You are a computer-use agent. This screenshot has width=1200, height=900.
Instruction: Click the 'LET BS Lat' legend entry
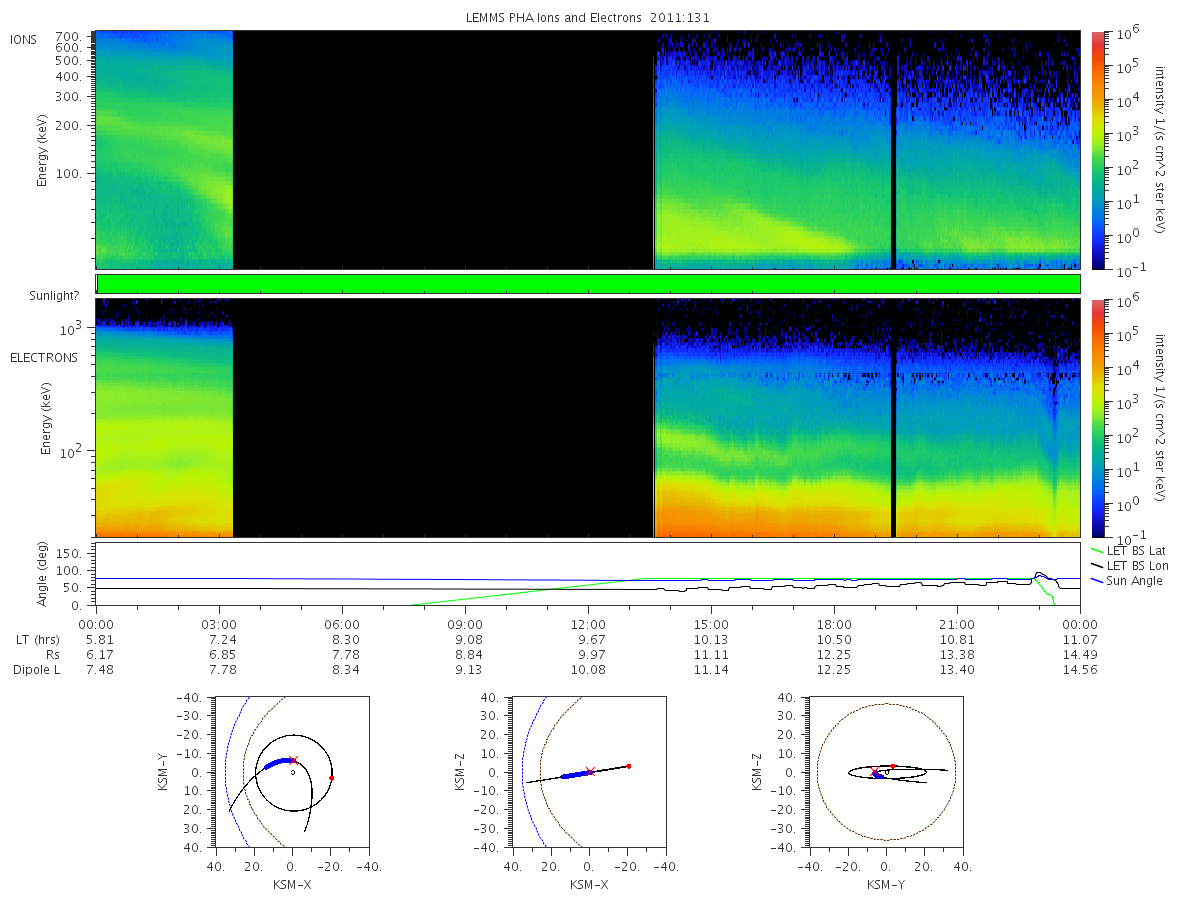tap(1135, 551)
